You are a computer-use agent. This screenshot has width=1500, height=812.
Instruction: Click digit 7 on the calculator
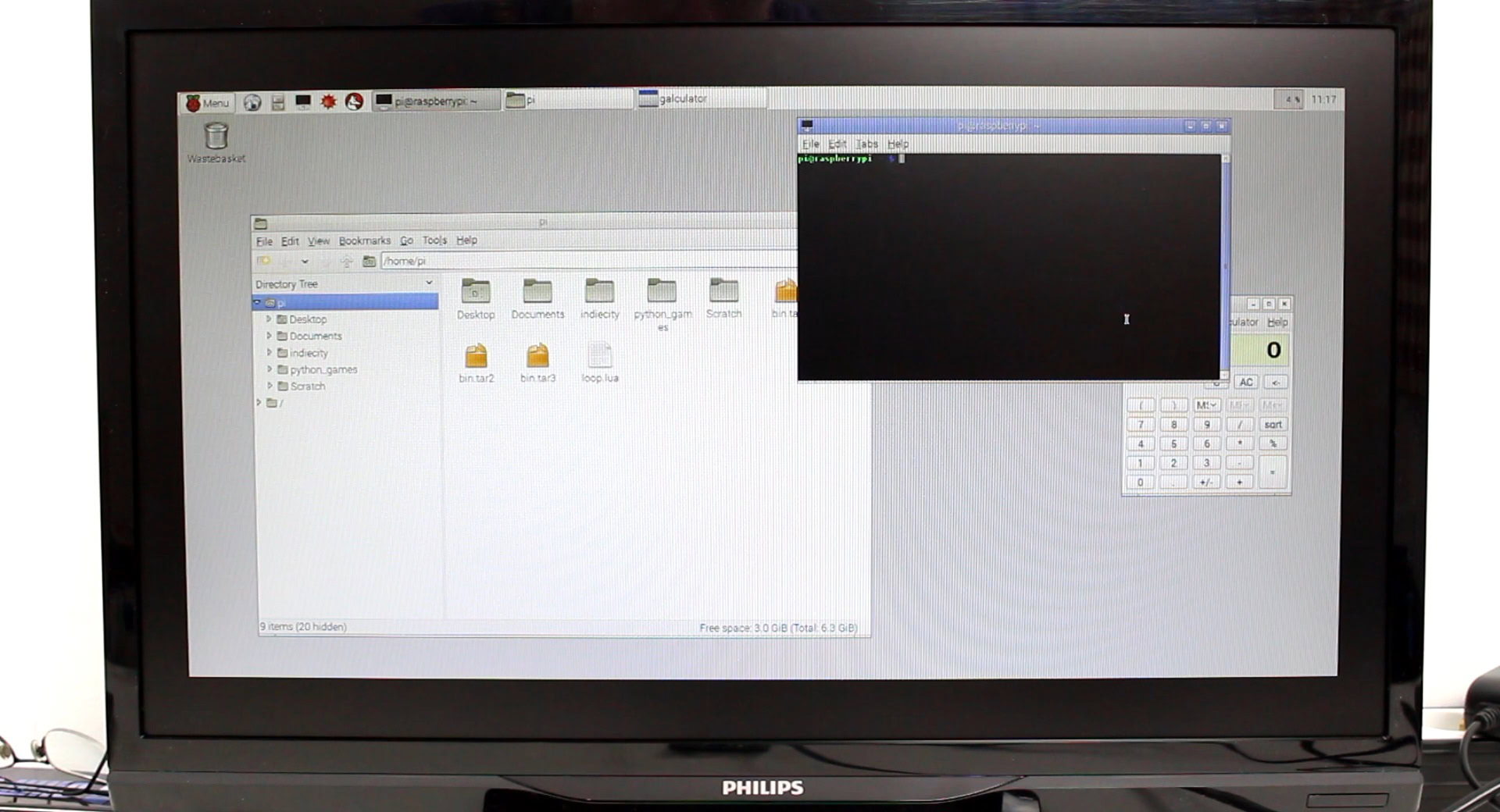tap(1141, 425)
